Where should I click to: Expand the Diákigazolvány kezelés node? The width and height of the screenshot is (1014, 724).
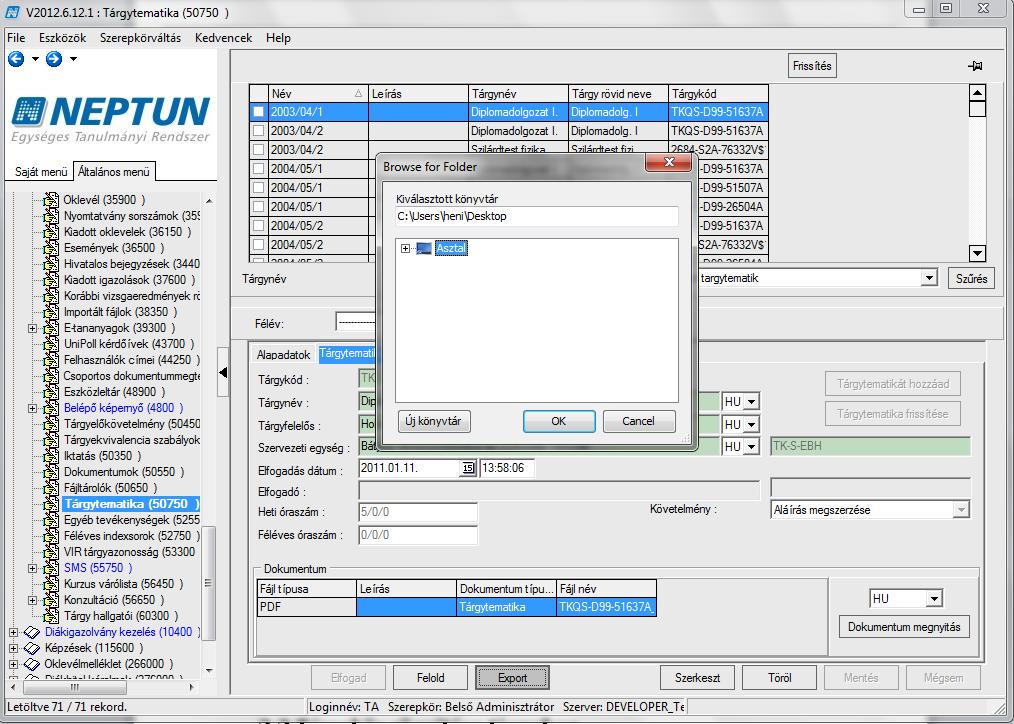[x=14, y=632]
